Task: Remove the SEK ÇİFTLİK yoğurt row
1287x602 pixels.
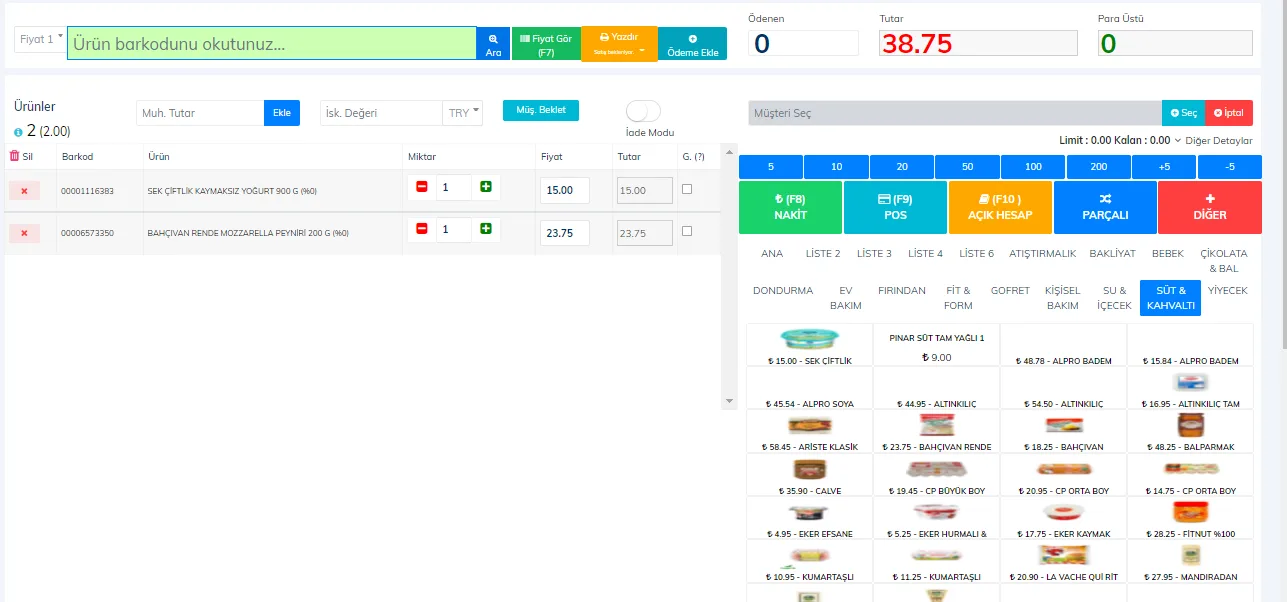Action: [24, 191]
